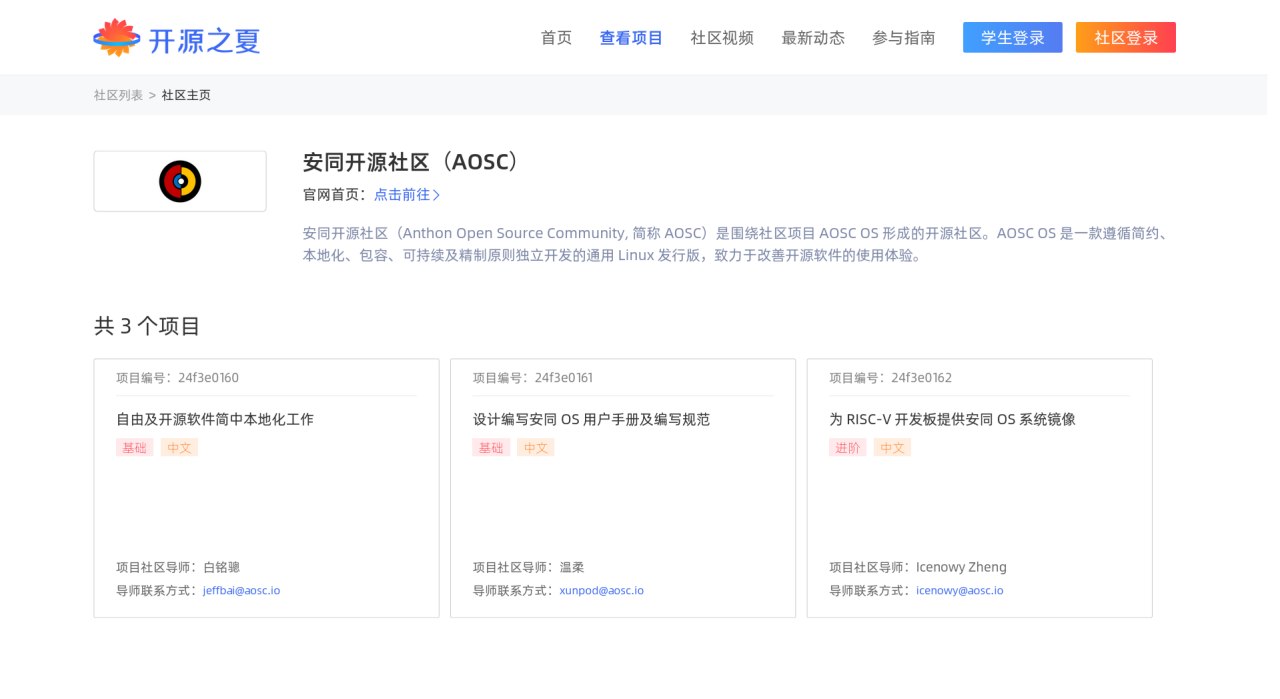Open the 参与指南 menu item

[x=904, y=38]
